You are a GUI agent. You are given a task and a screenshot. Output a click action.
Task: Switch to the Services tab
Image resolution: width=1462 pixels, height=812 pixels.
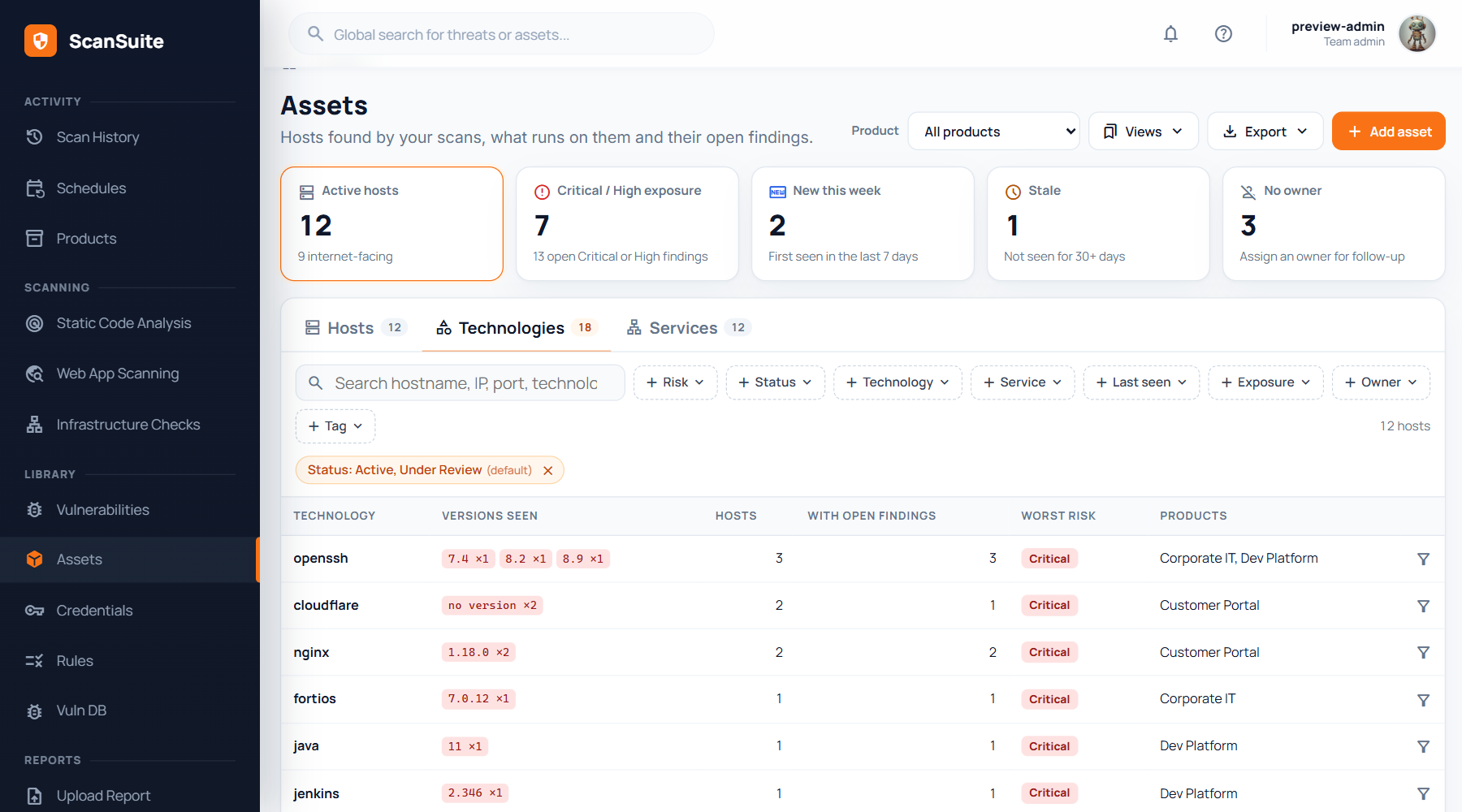click(688, 328)
